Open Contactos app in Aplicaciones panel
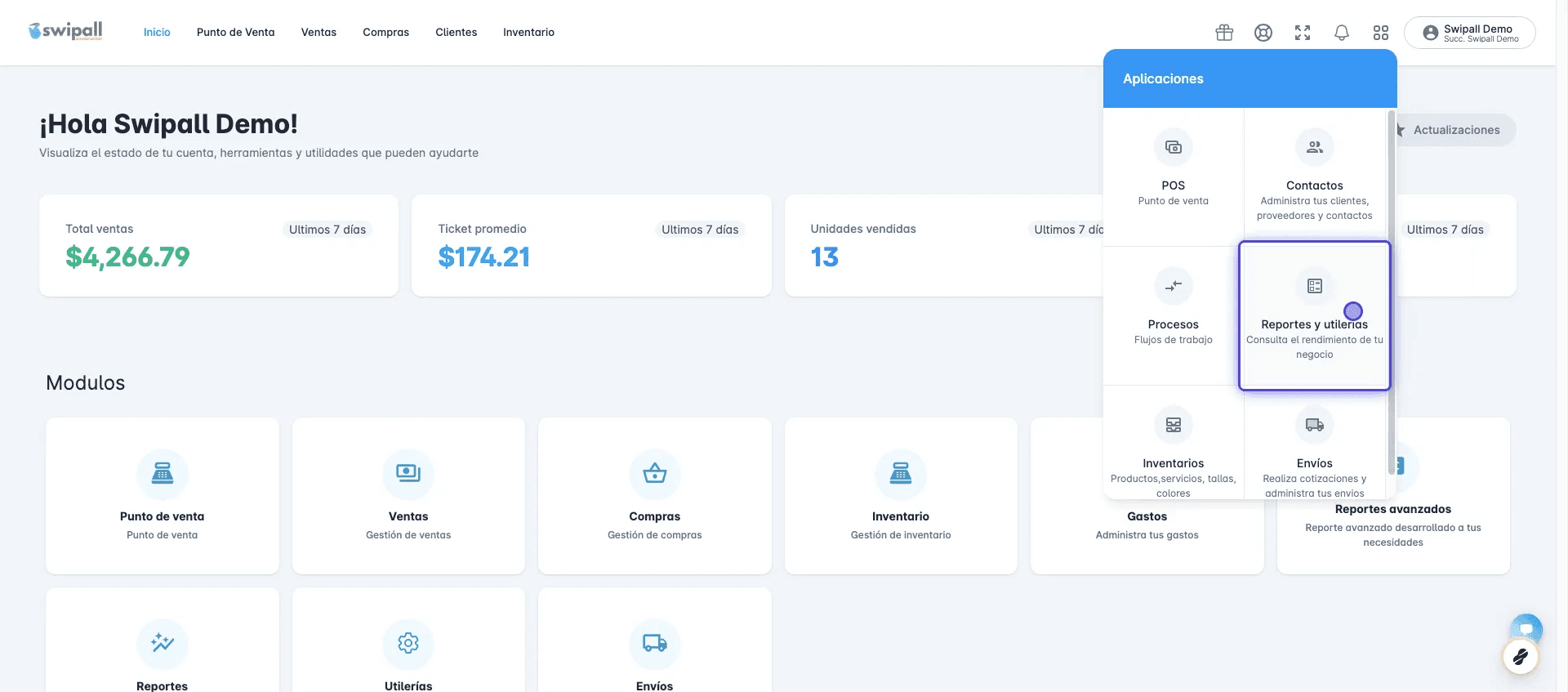Screen dimensions: 1568x692 point(1315,176)
